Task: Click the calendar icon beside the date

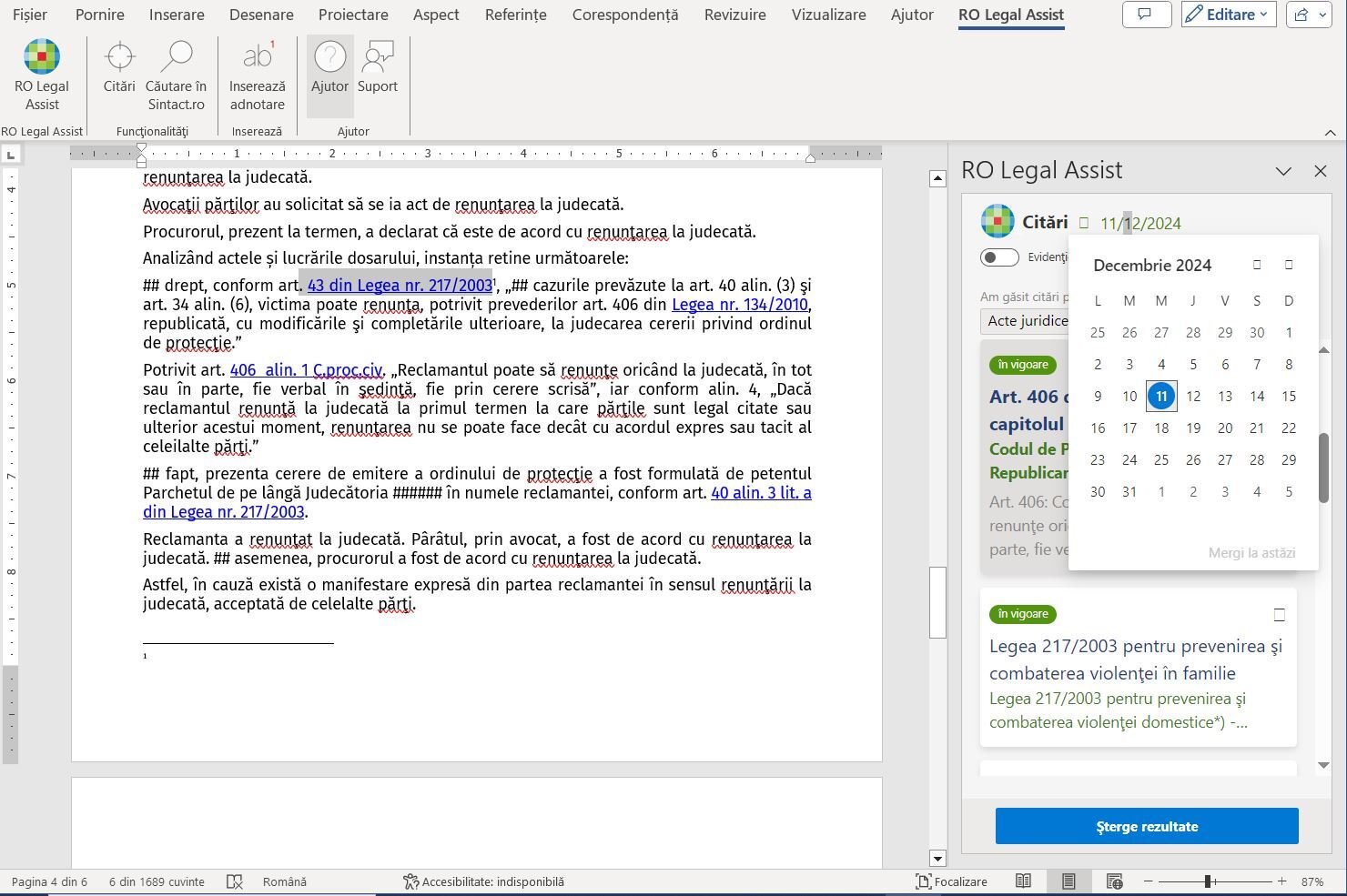Action: tap(1084, 223)
